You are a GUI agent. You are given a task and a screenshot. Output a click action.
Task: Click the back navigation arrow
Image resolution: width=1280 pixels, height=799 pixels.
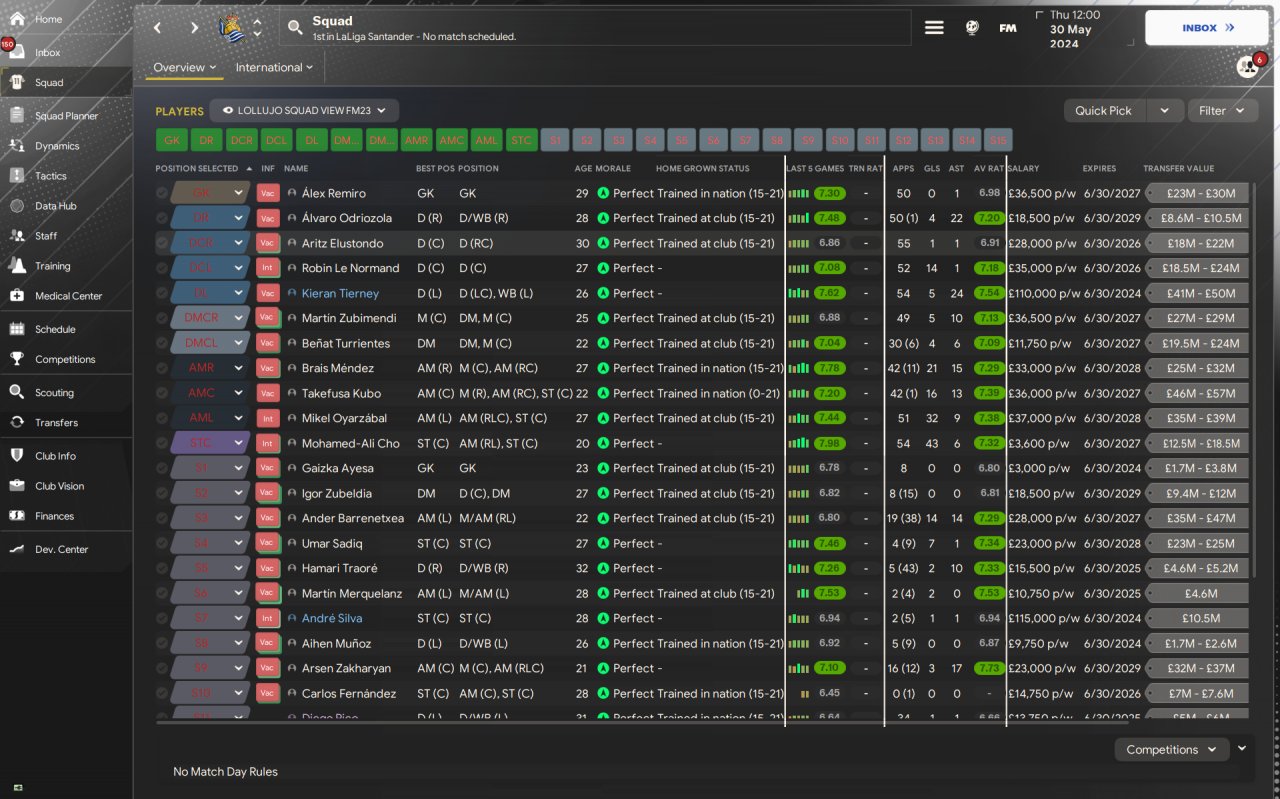tap(158, 28)
